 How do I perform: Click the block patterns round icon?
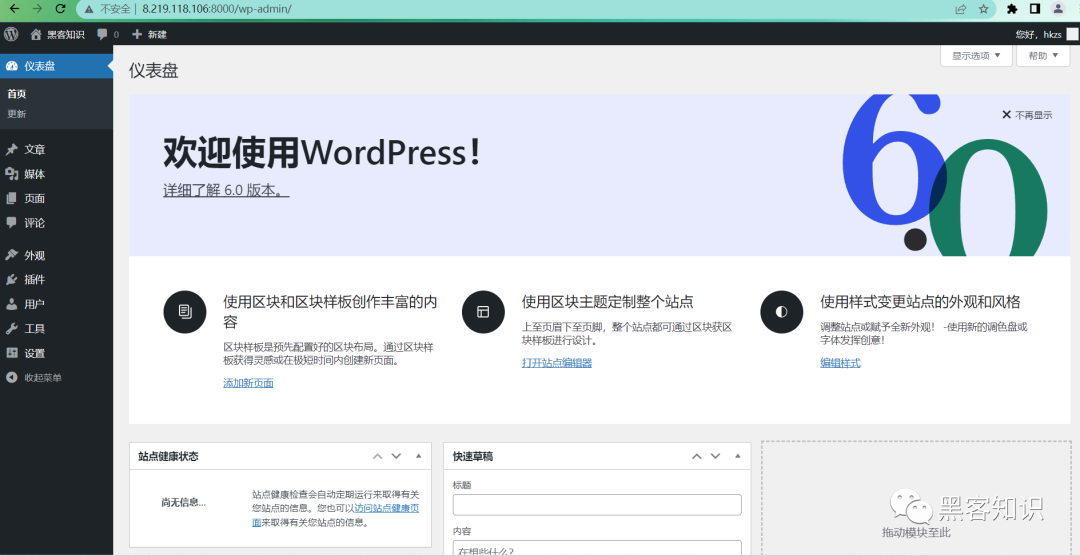pos(185,312)
